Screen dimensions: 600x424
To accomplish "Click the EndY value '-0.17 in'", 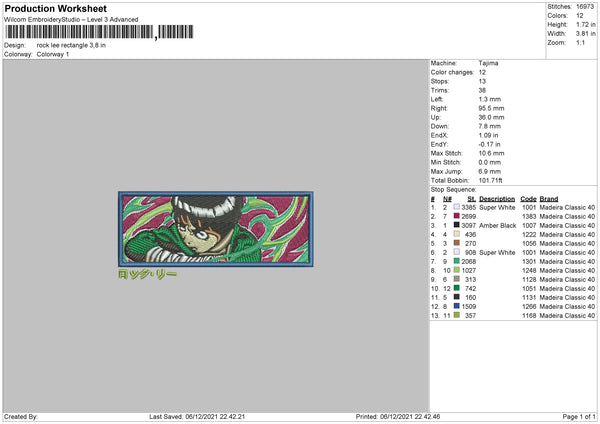I will (489, 145).
